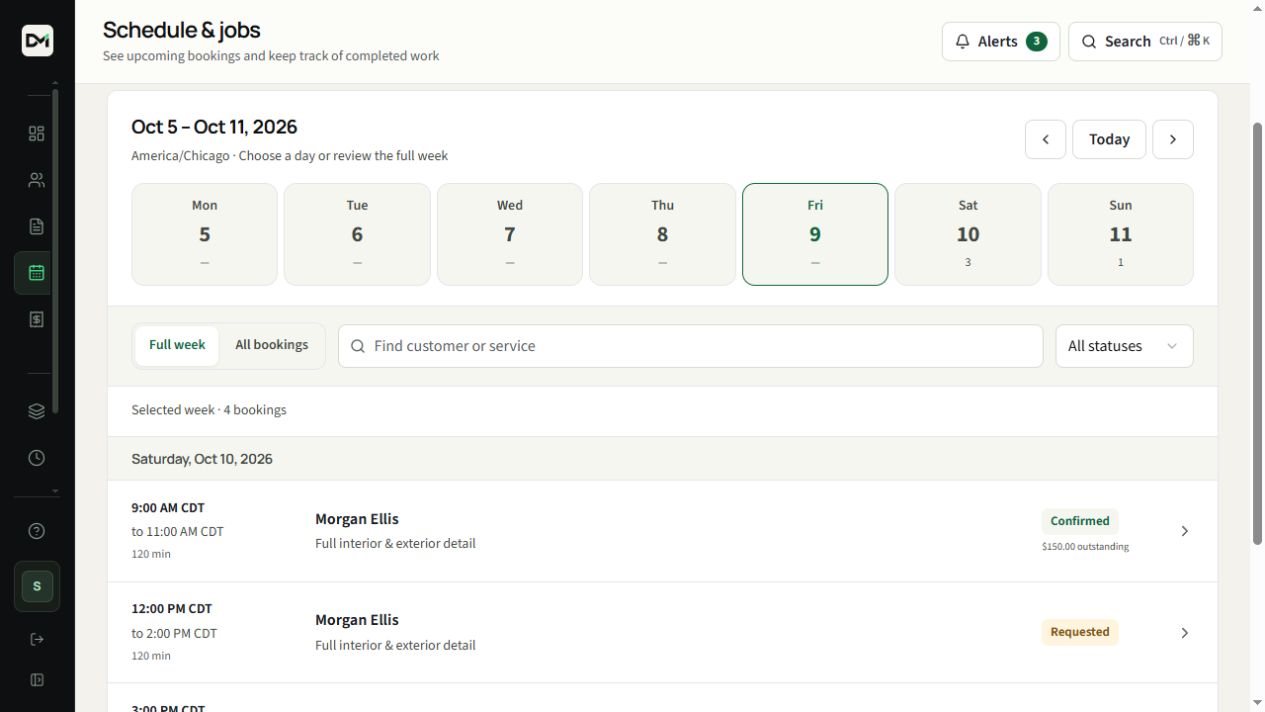Open Morgan Ellis name in 12:00 PM booking
The image size is (1265, 712).
click(x=357, y=620)
